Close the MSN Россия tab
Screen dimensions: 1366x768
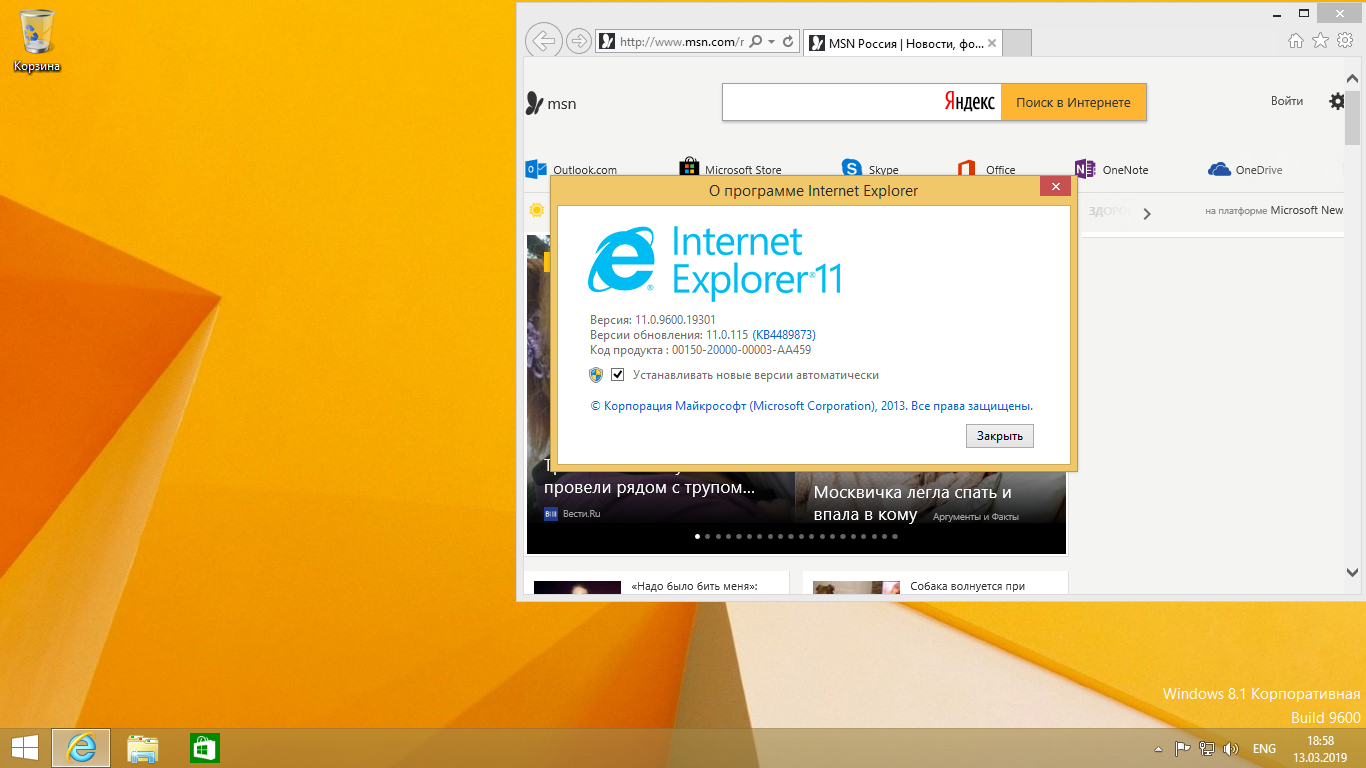coord(992,43)
